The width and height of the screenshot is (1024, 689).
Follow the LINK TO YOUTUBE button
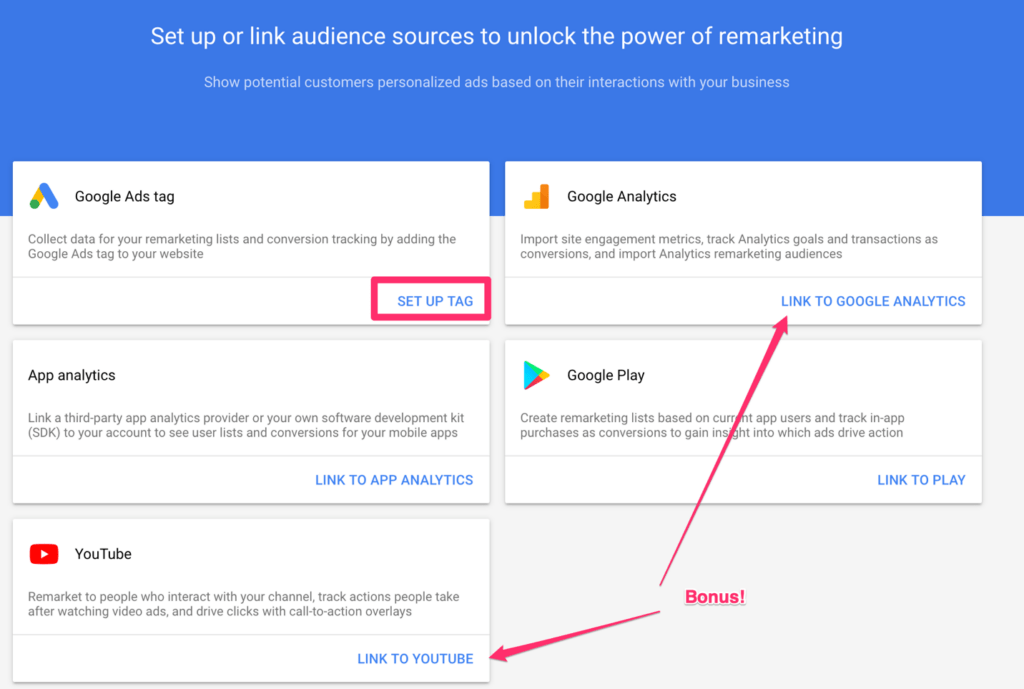tap(415, 659)
